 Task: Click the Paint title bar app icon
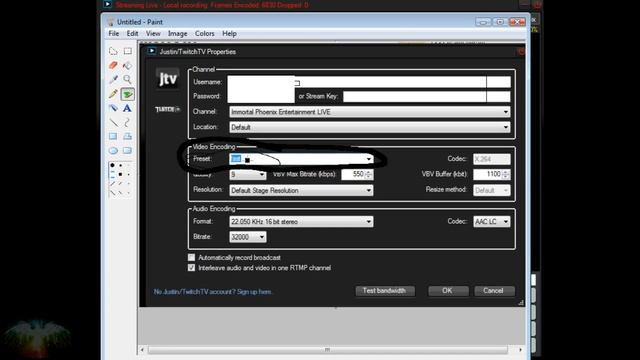click(x=110, y=22)
